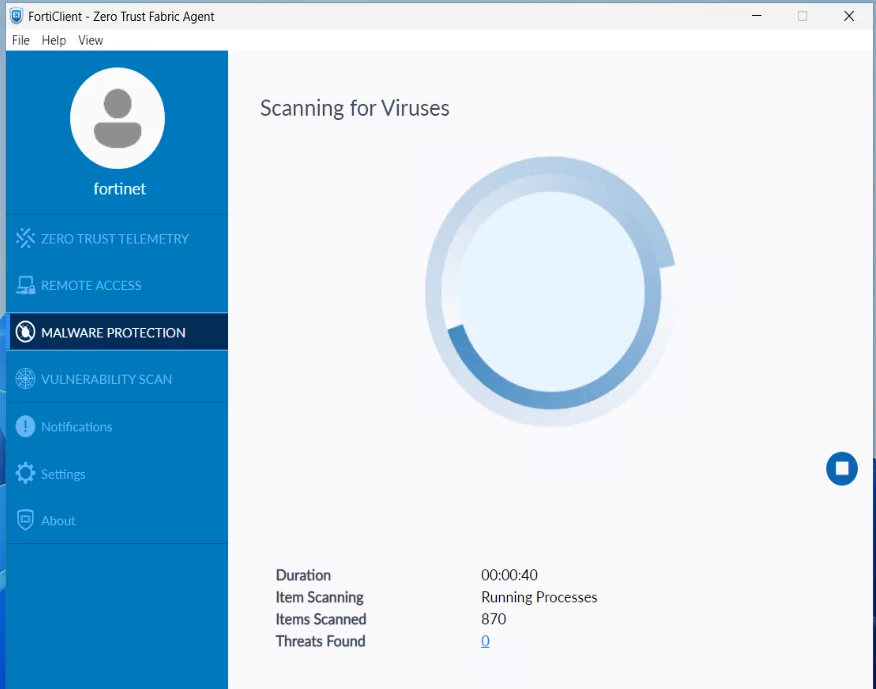Click the Malware Protection bug icon
The image size is (876, 689).
coord(25,332)
